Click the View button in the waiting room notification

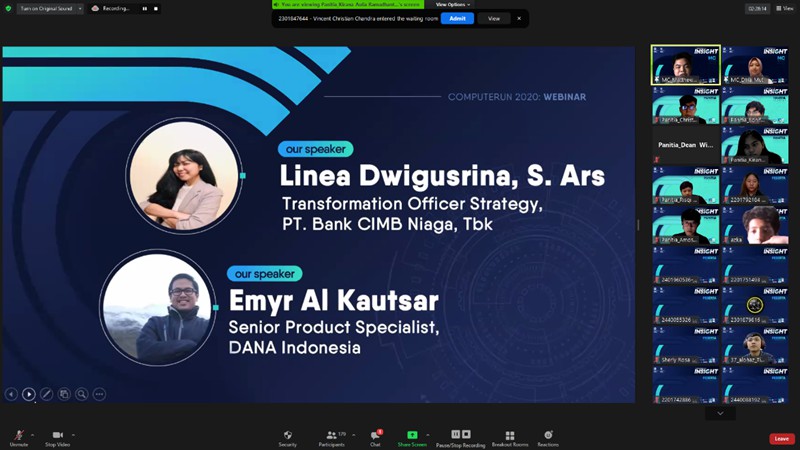coord(494,18)
